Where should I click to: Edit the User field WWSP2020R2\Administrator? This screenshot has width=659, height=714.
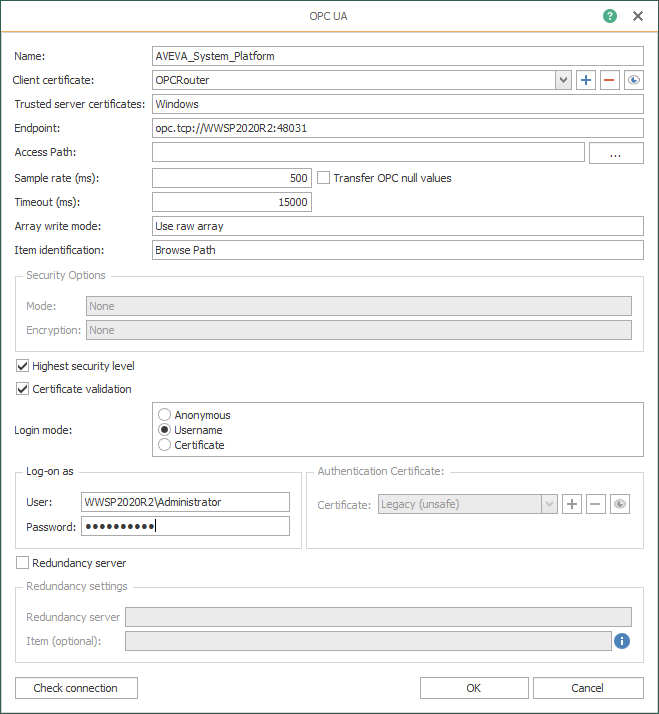click(185, 502)
